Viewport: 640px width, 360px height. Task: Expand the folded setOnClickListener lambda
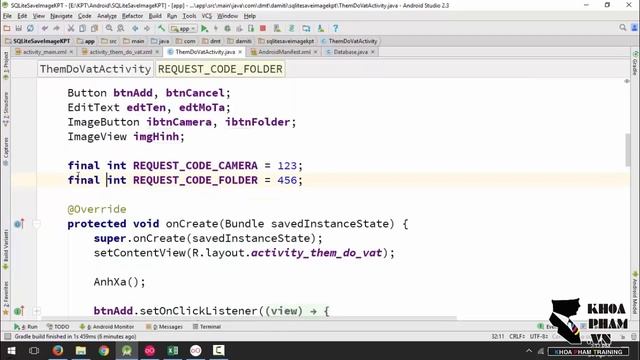(x=37, y=311)
